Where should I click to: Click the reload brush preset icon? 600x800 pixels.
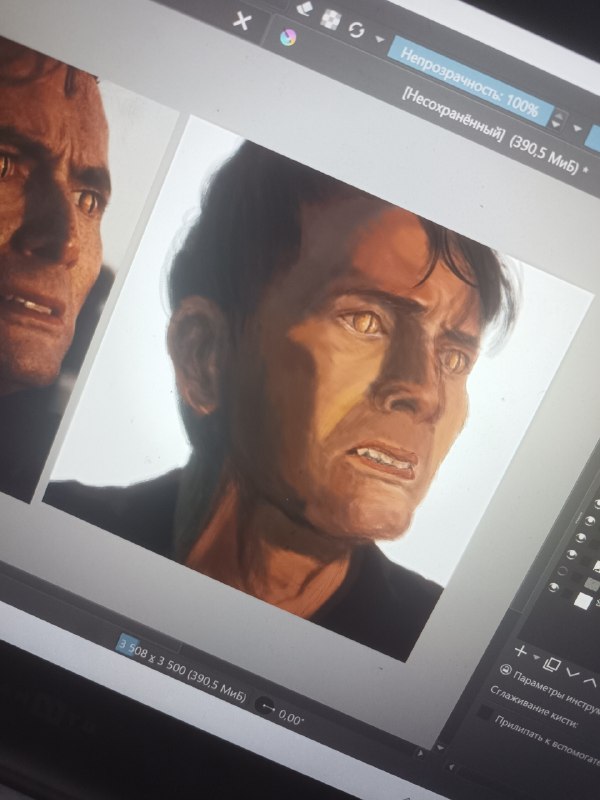point(357,29)
